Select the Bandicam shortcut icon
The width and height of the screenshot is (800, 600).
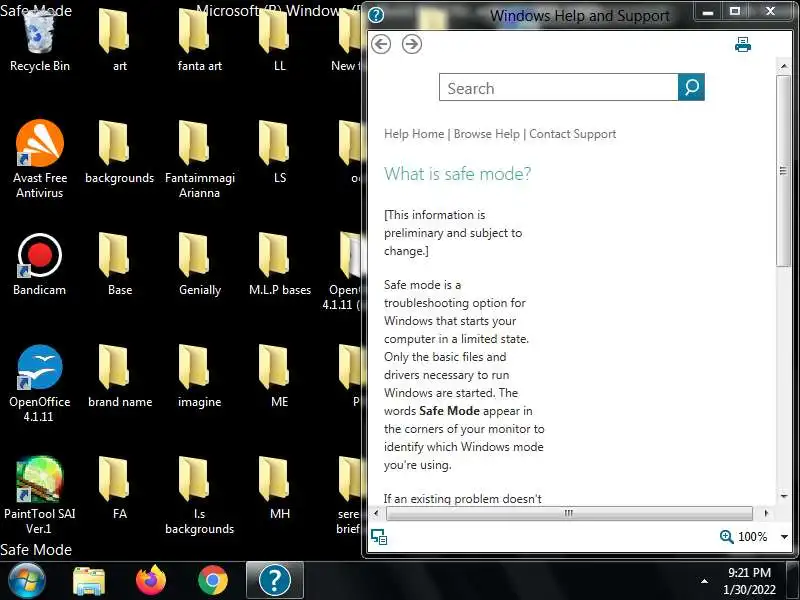[x=39, y=265]
